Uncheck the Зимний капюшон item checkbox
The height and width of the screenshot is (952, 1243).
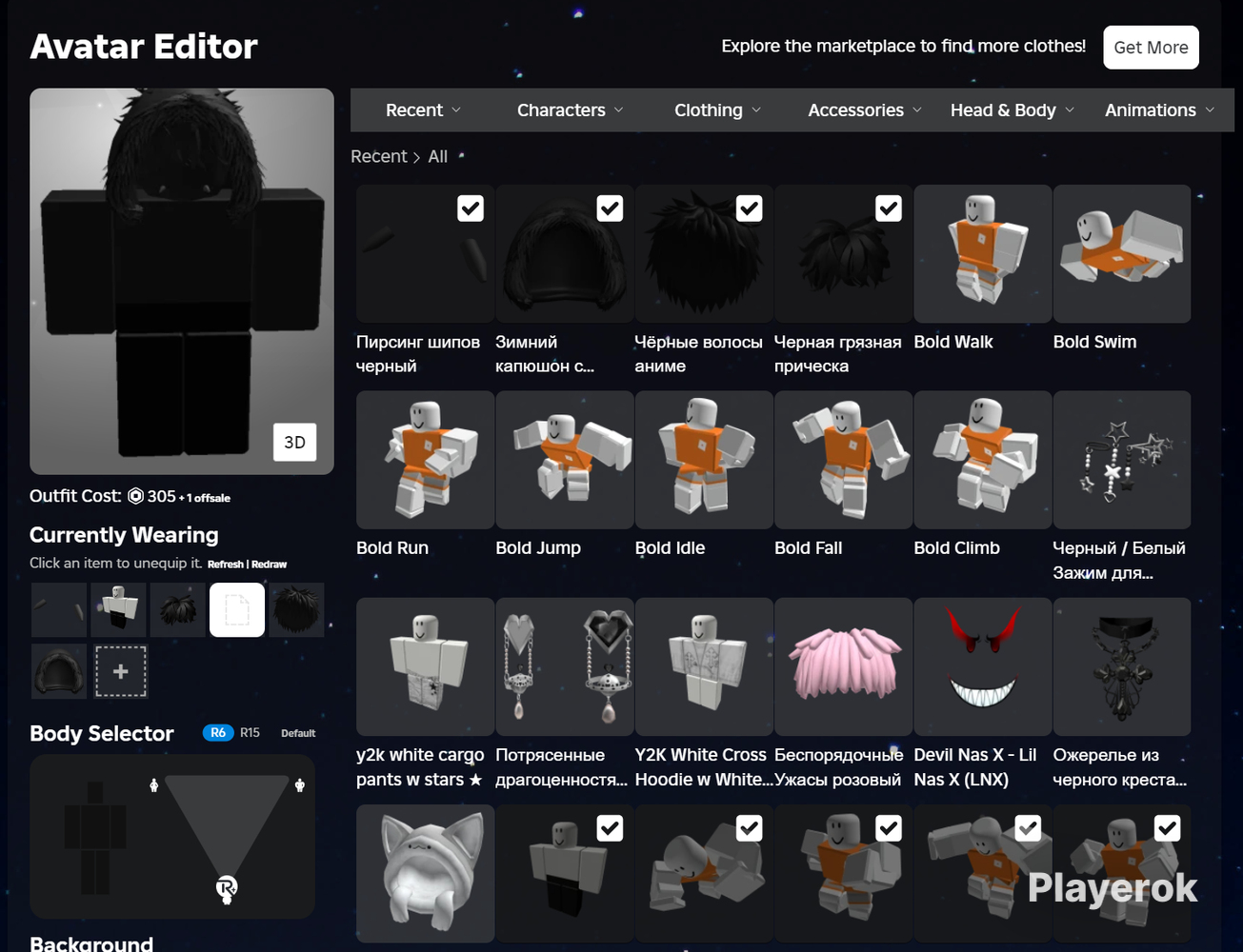pos(610,208)
